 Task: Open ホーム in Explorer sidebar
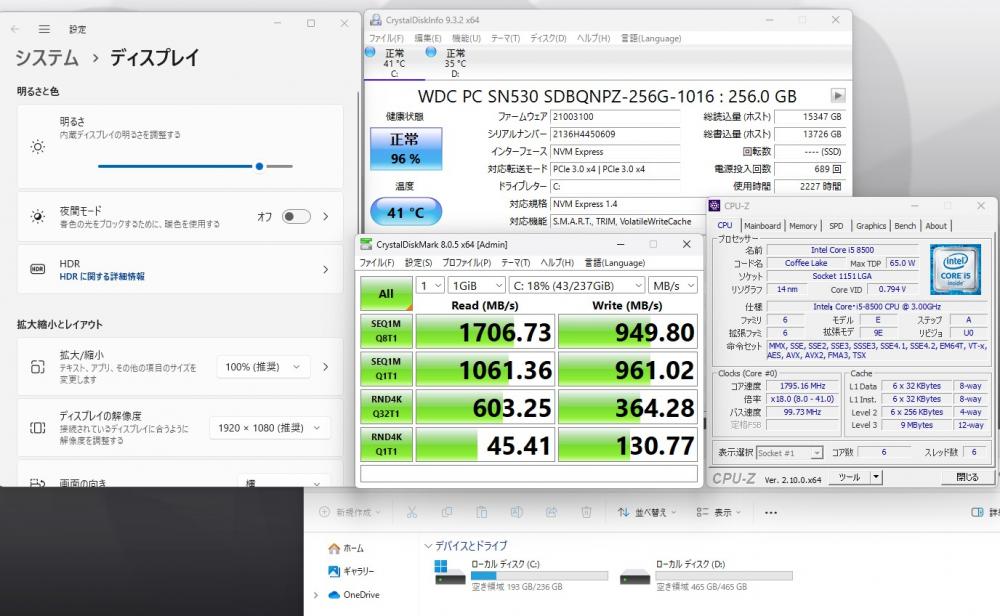(x=346, y=548)
